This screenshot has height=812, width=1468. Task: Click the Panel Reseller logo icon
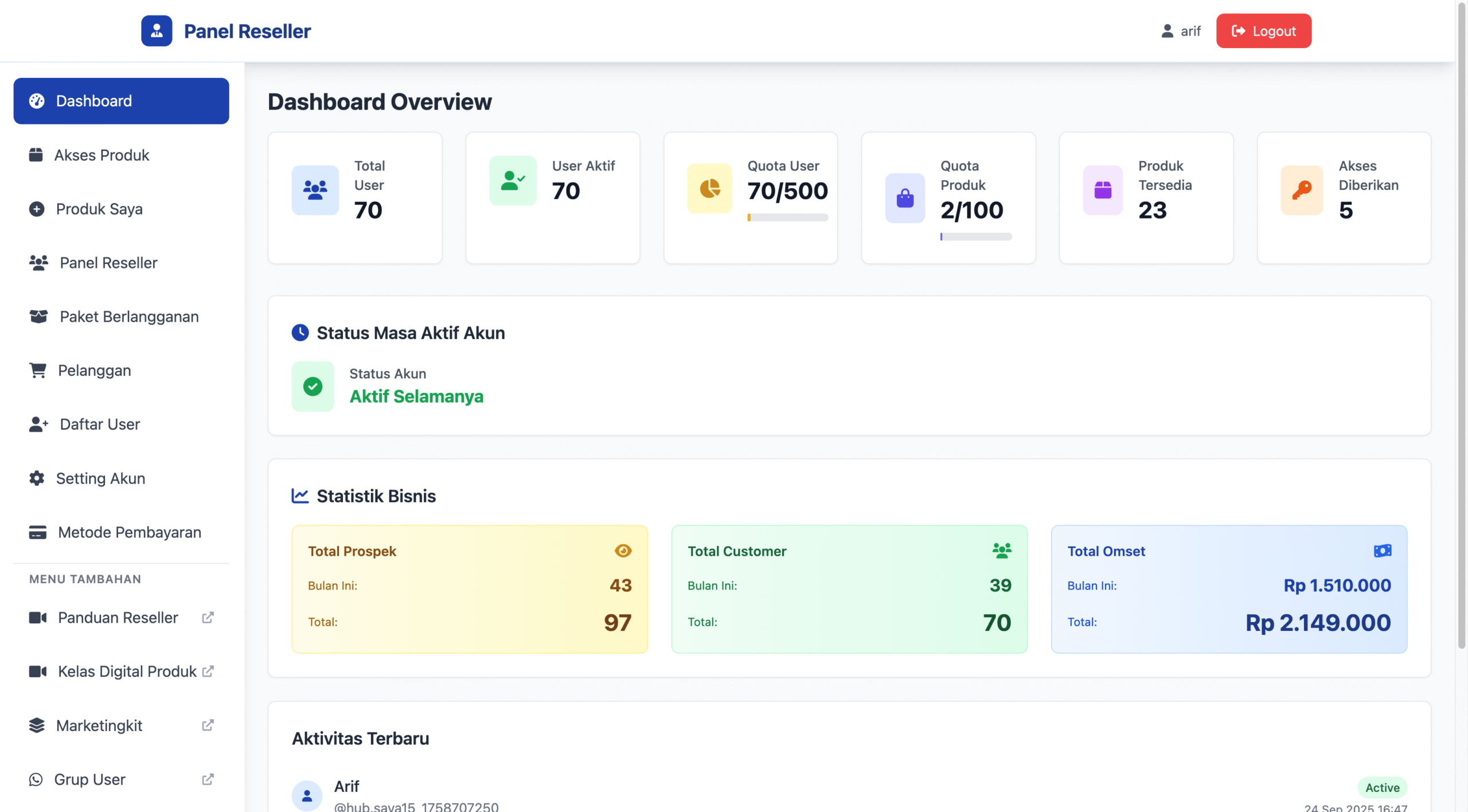click(x=157, y=31)
